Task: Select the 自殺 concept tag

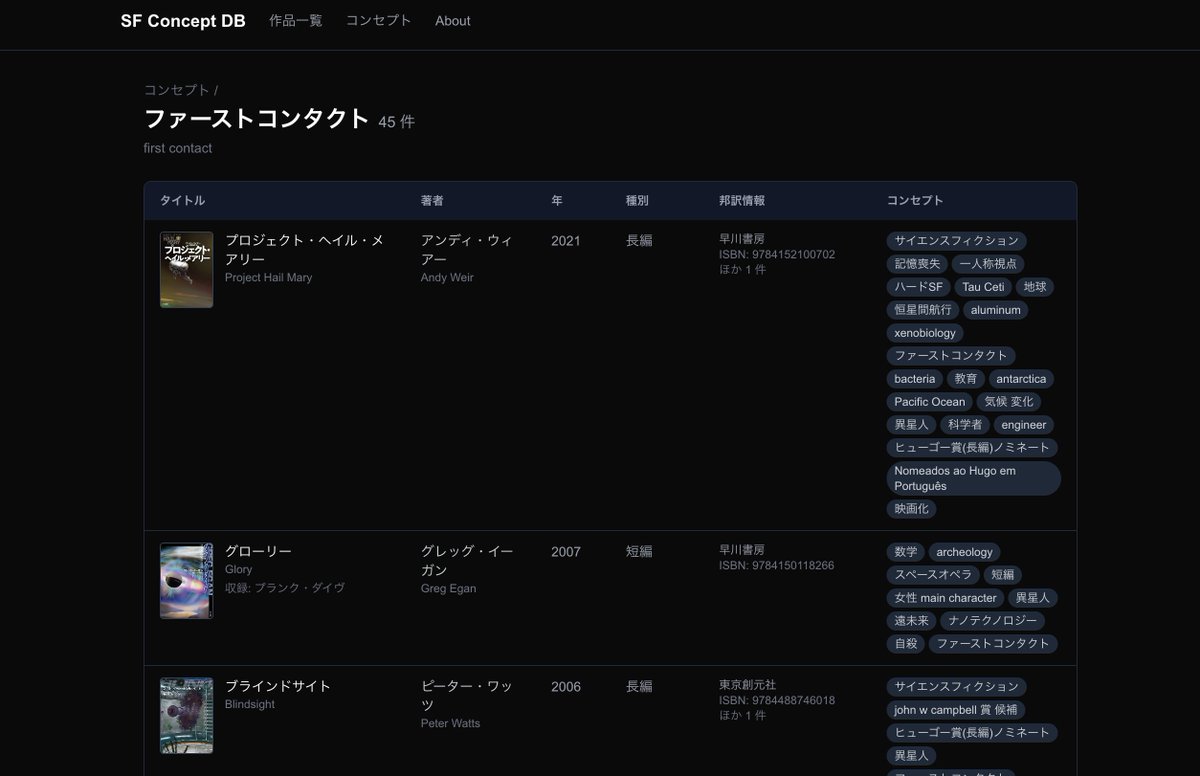Action: coord(906,644)
